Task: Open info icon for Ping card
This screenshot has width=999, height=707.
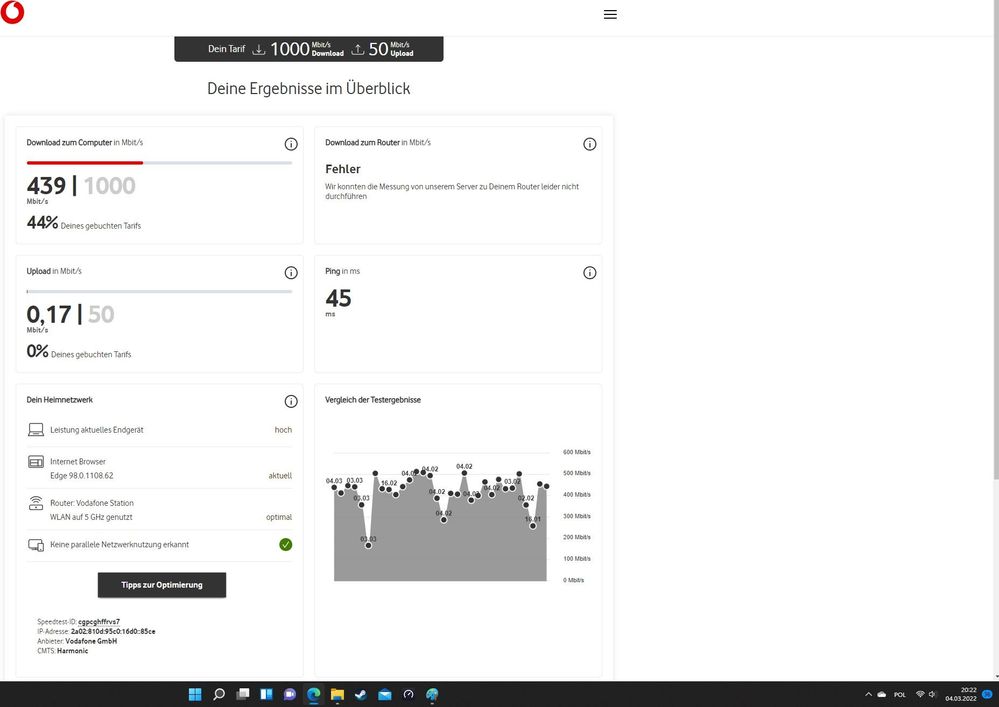Action: [x=589, y=273]
